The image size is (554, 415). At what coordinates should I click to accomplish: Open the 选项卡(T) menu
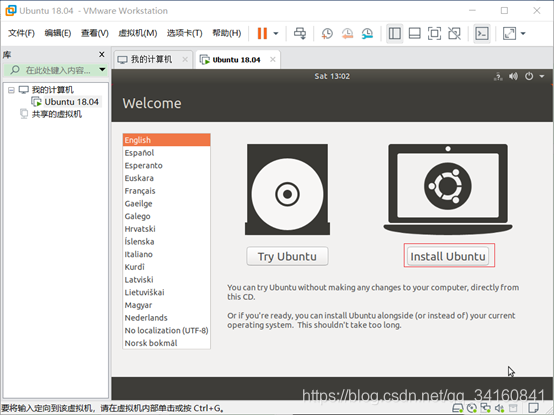click(x=184, y=33)
